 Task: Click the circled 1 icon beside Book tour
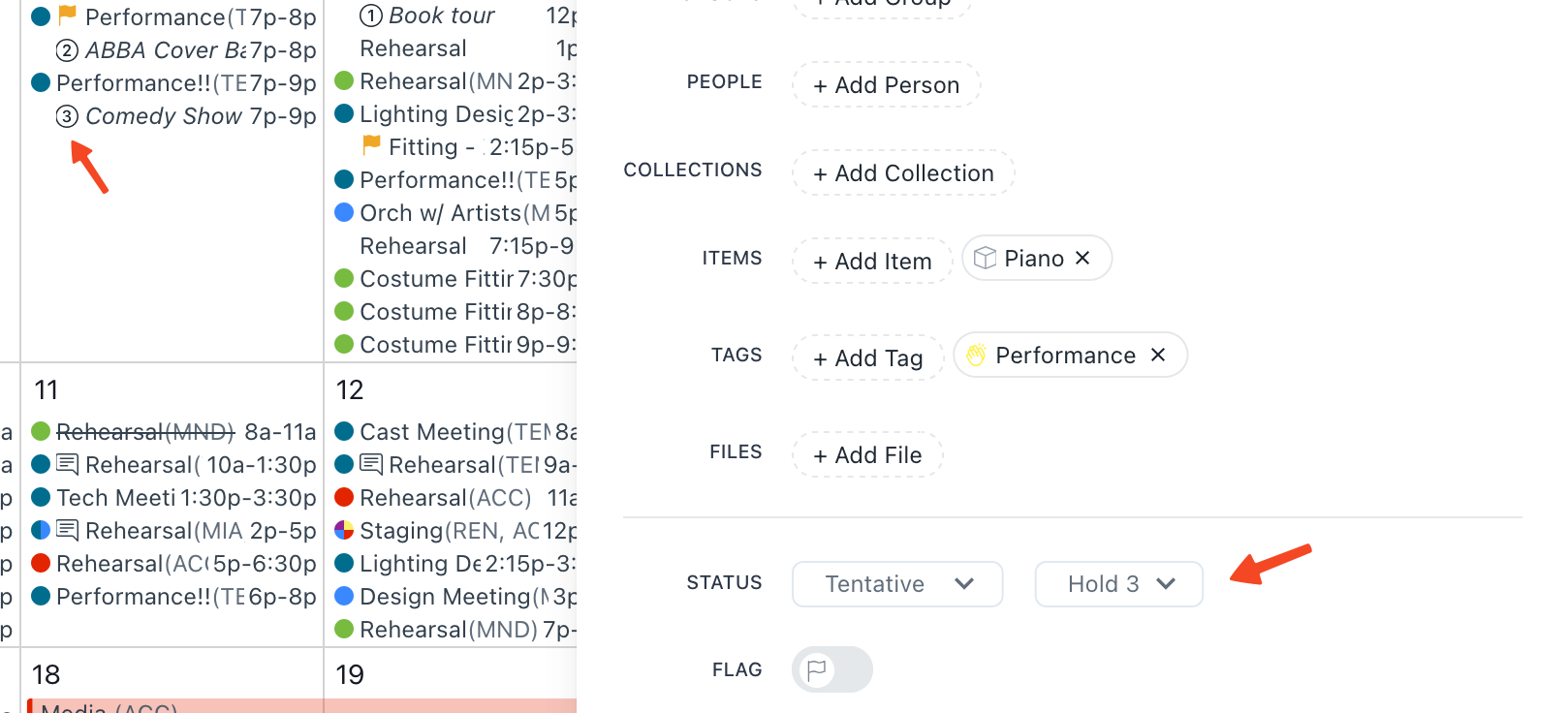[370, 15]
